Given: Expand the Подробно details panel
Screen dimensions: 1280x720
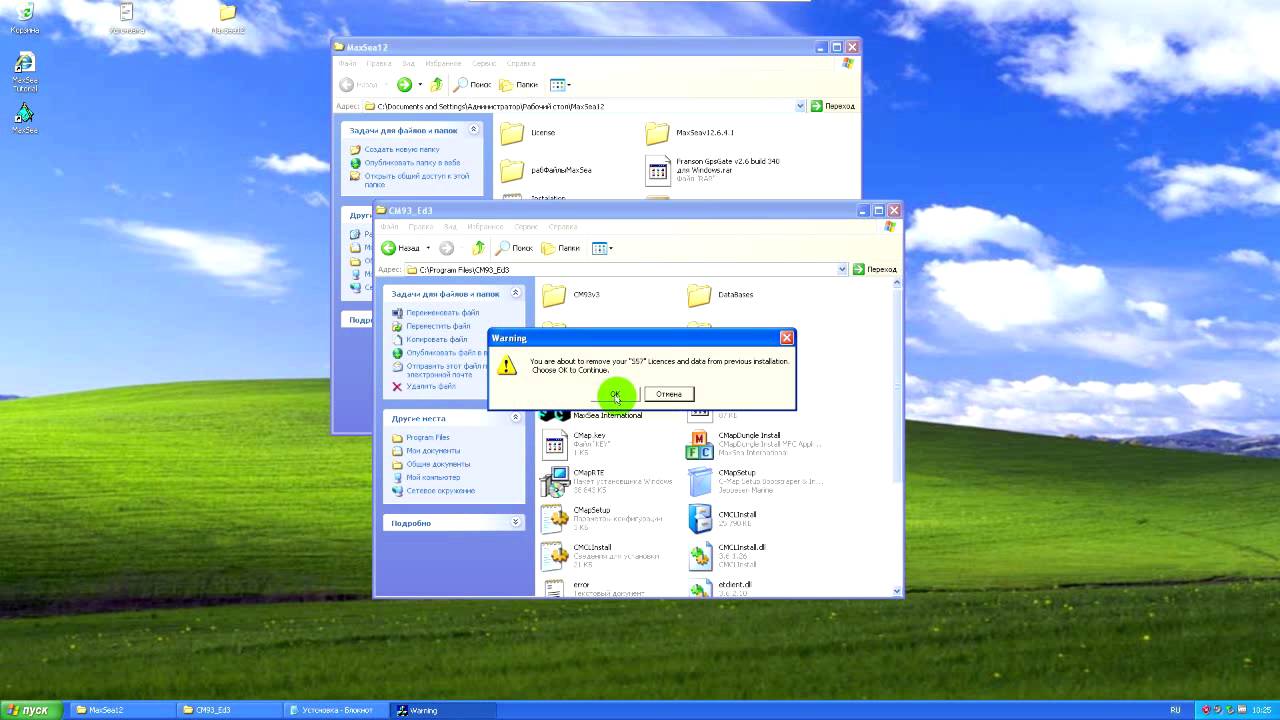Looking at the screenshot, I should click(516, 523).
